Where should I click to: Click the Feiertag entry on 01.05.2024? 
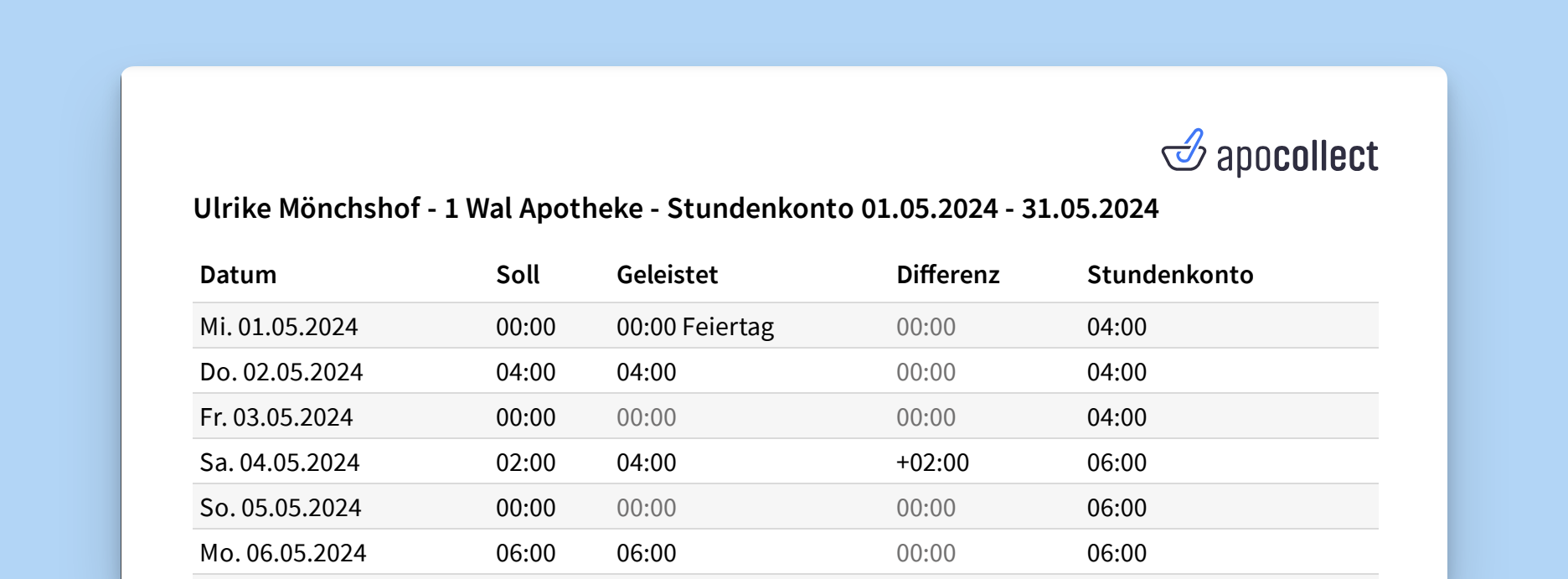coord(728,327)
